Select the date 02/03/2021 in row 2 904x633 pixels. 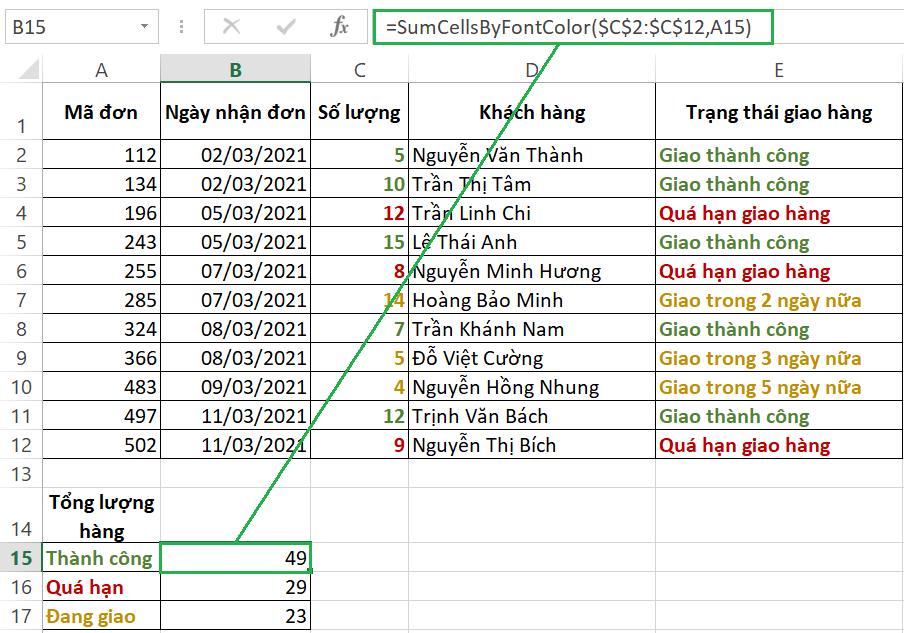[235, 155]
